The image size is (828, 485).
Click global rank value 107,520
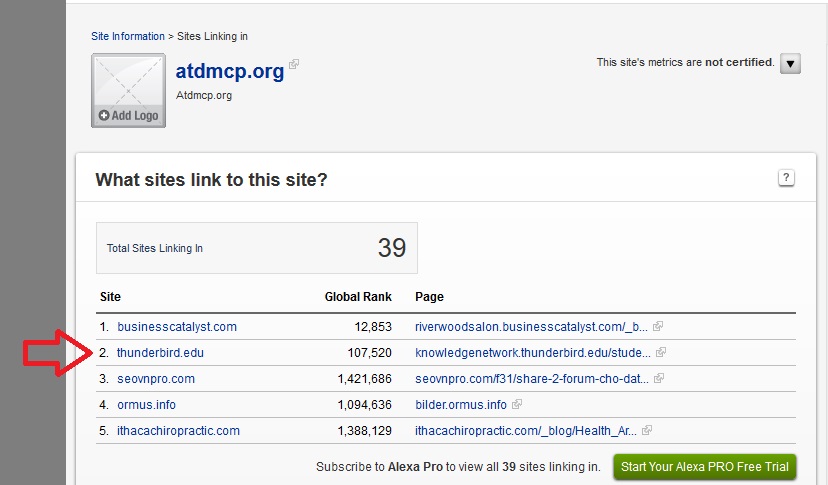pos(370,352)
